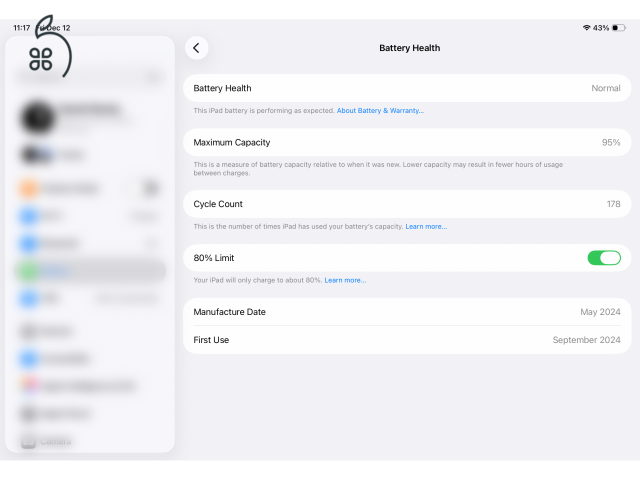Select the First Use row
Screen dimensions: 640x480
pyautogui.click(x=407, y=340)
